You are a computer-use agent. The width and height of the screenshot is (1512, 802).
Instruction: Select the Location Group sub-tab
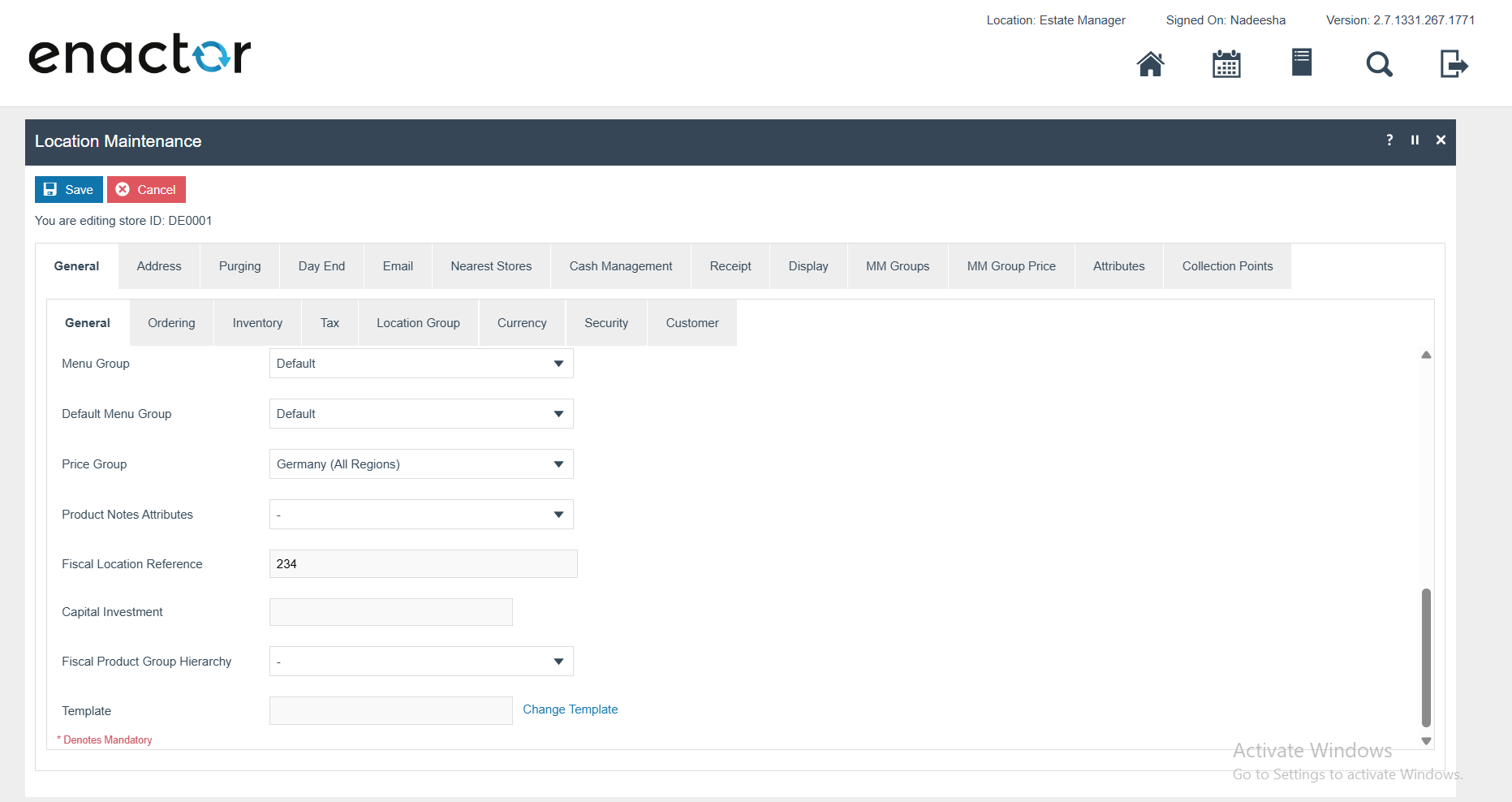click(x=418, y=323)
